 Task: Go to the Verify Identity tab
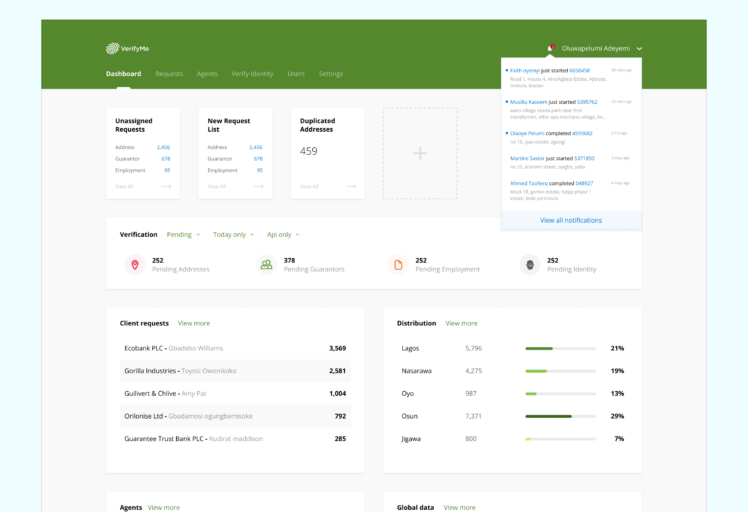click(x=252, y=74)
